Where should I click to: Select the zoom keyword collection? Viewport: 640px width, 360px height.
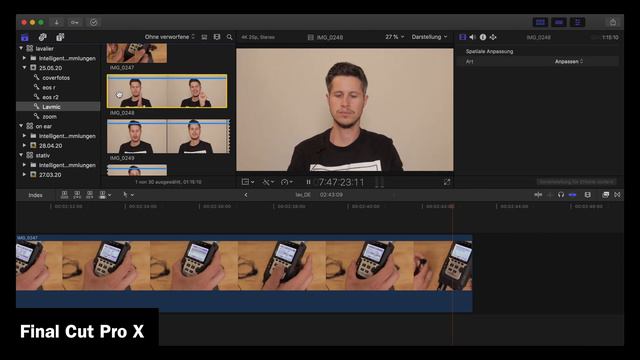click(49, 116)
